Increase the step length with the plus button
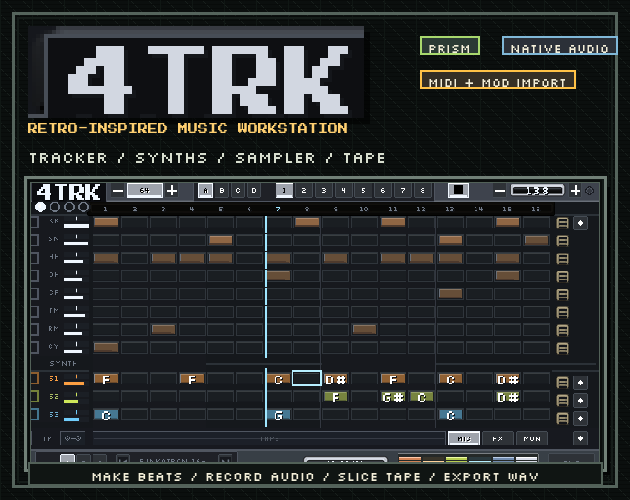This screenshot has width=630, height=500. click(172, 191)
